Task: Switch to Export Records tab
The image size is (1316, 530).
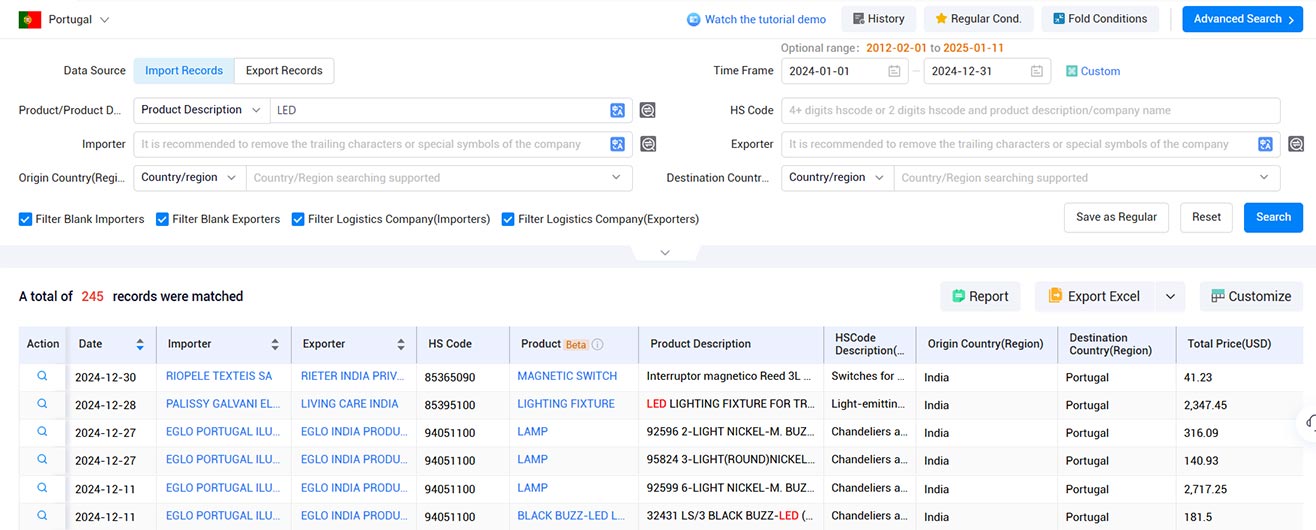Action: coord(284,71)
